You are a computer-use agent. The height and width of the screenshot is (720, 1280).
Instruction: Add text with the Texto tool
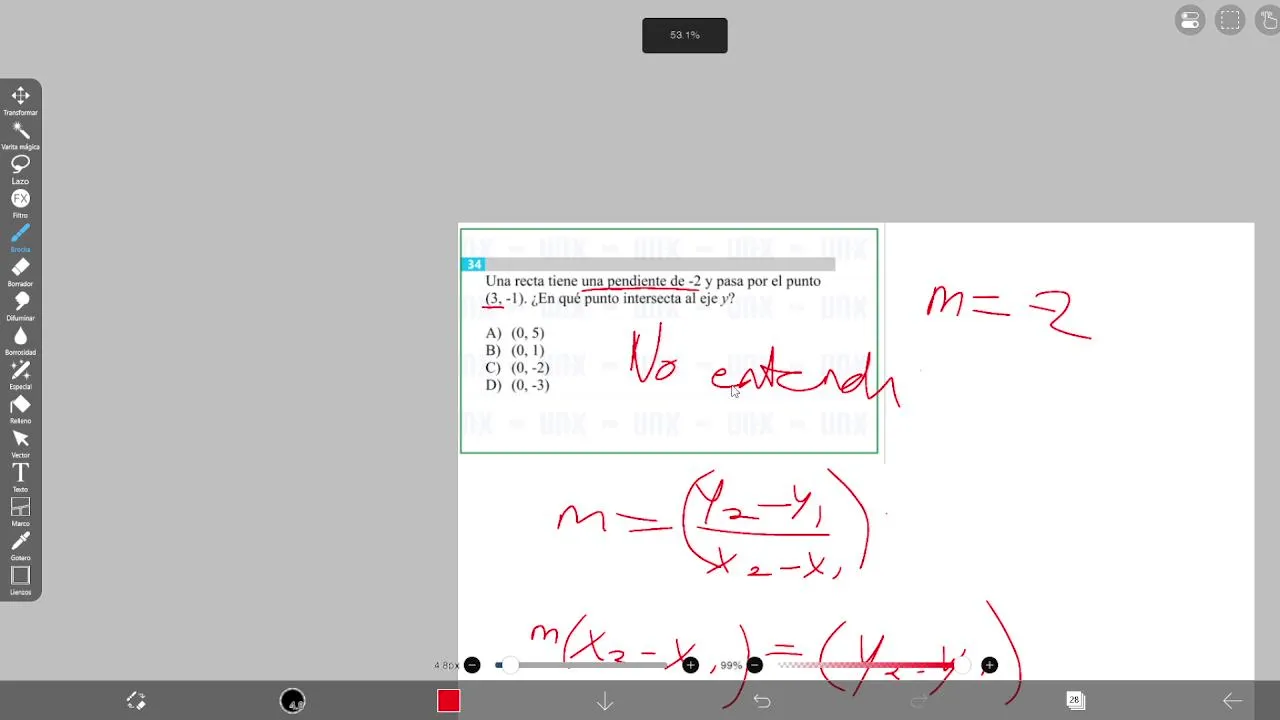(20, 477)
